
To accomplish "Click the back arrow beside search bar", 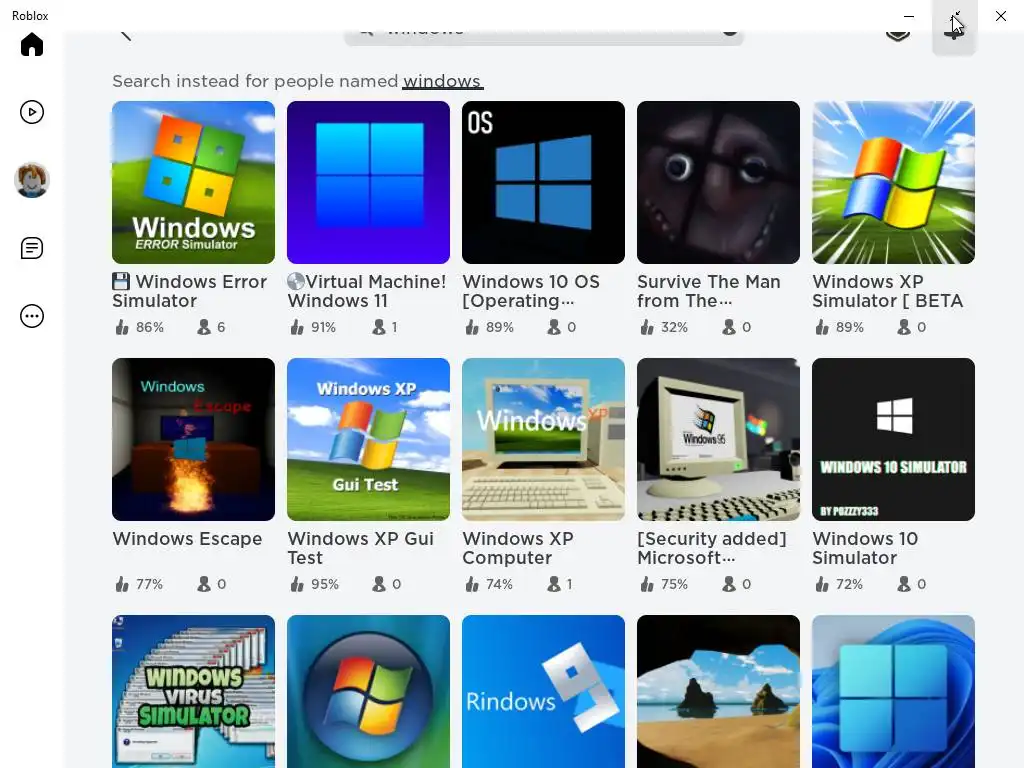I will click(x=126, y=33).
